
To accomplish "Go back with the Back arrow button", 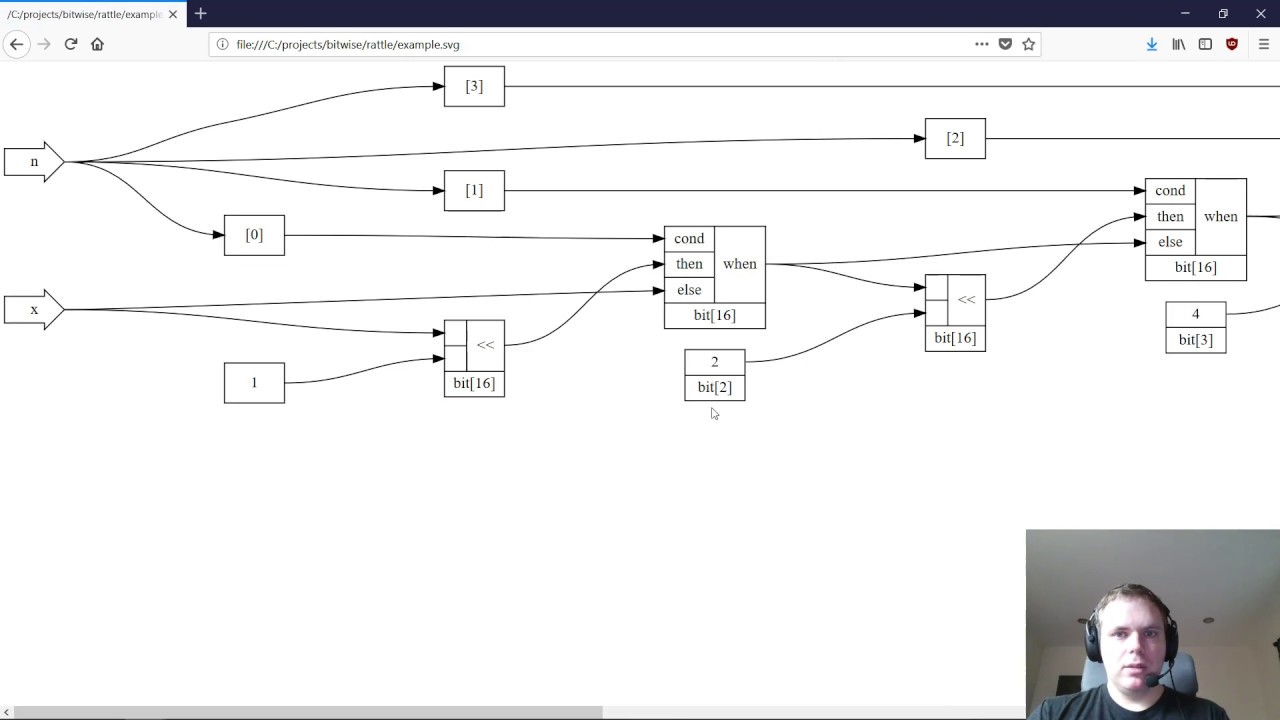I will pyautogui.click(x=16, y=44).
